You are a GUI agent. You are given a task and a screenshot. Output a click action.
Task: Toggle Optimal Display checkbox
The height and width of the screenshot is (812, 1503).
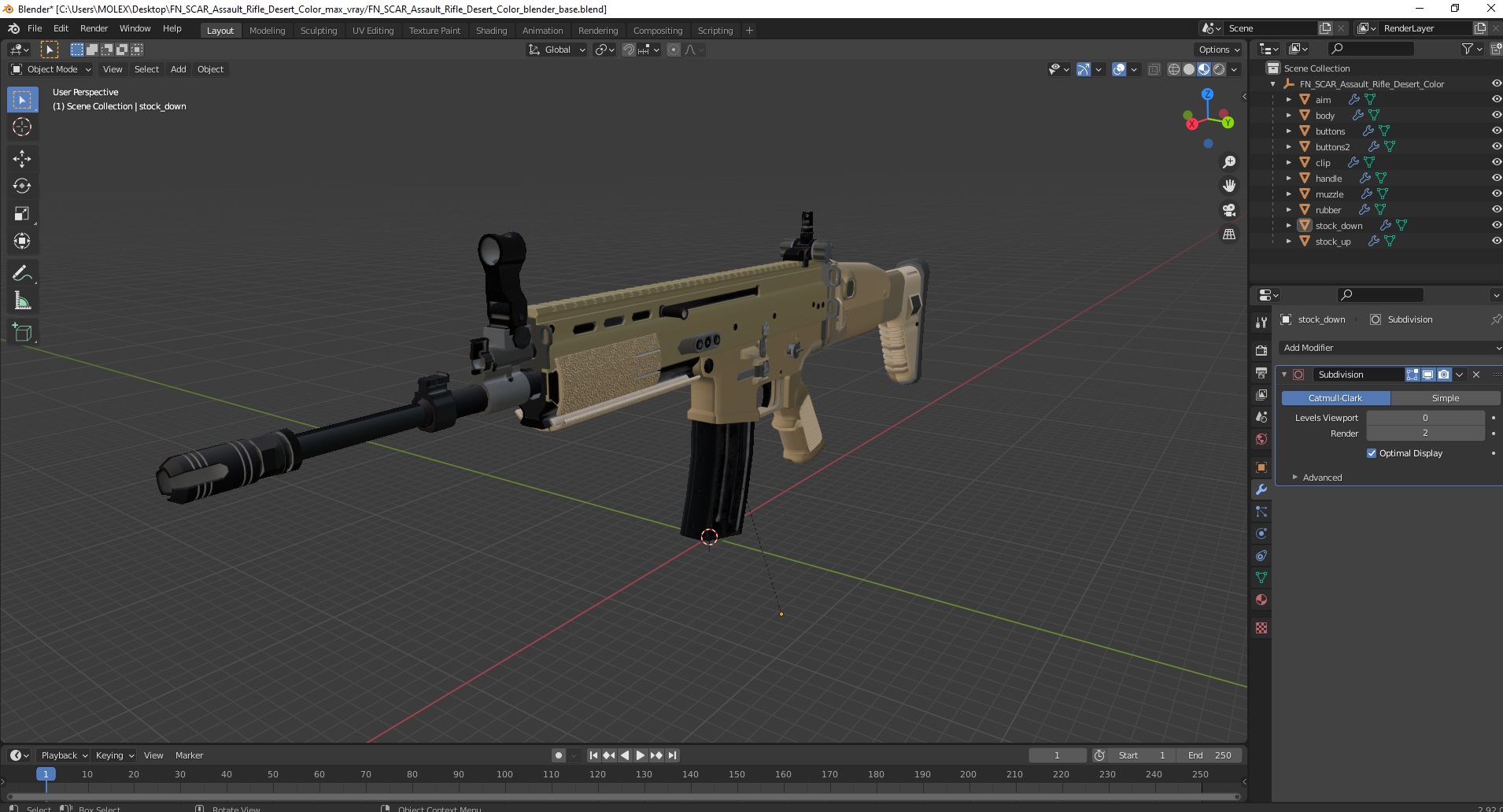pos(1372,453)
